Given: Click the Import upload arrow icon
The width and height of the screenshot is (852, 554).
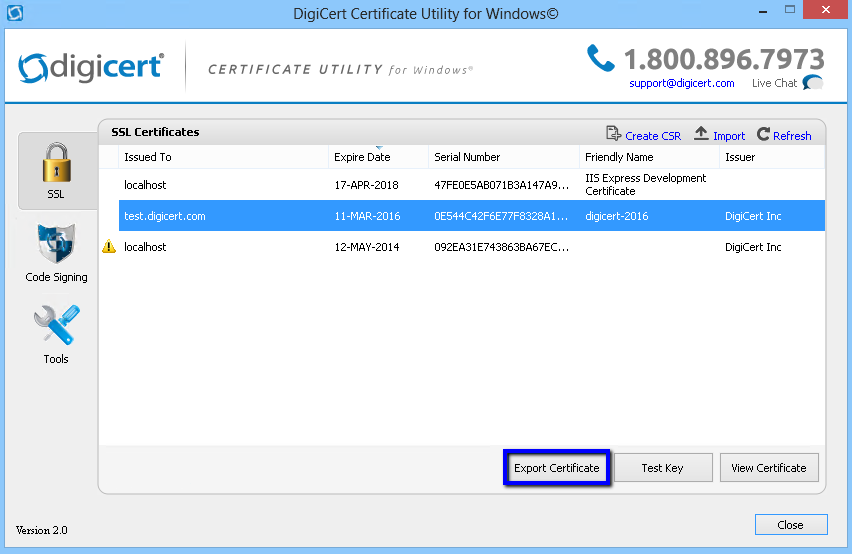Looking at the screenshot, I should 701,133.
